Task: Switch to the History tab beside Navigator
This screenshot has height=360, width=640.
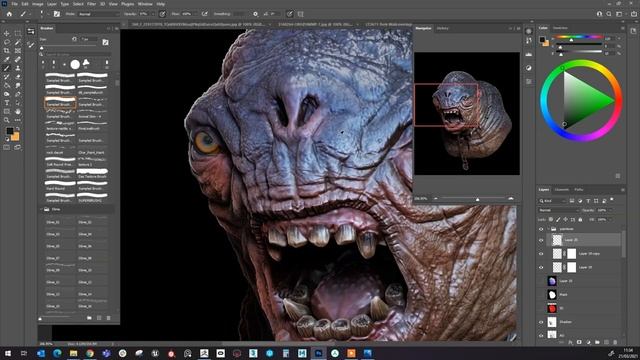Action: 442,29
